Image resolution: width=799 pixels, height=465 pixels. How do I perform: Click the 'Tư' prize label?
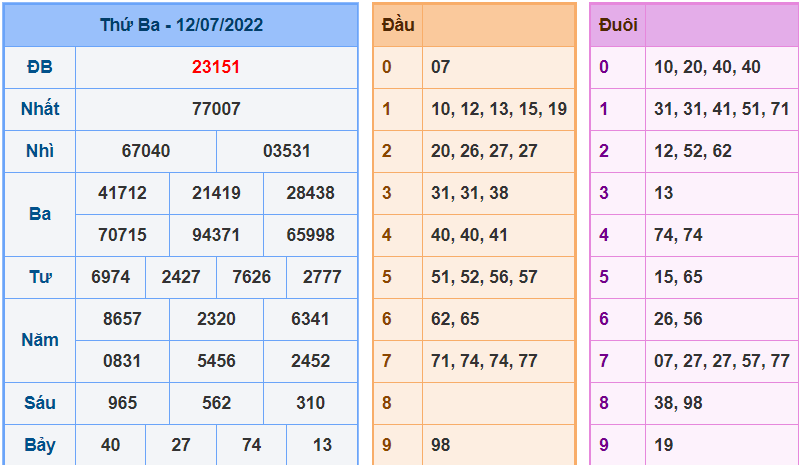click(x=40, y=277)
